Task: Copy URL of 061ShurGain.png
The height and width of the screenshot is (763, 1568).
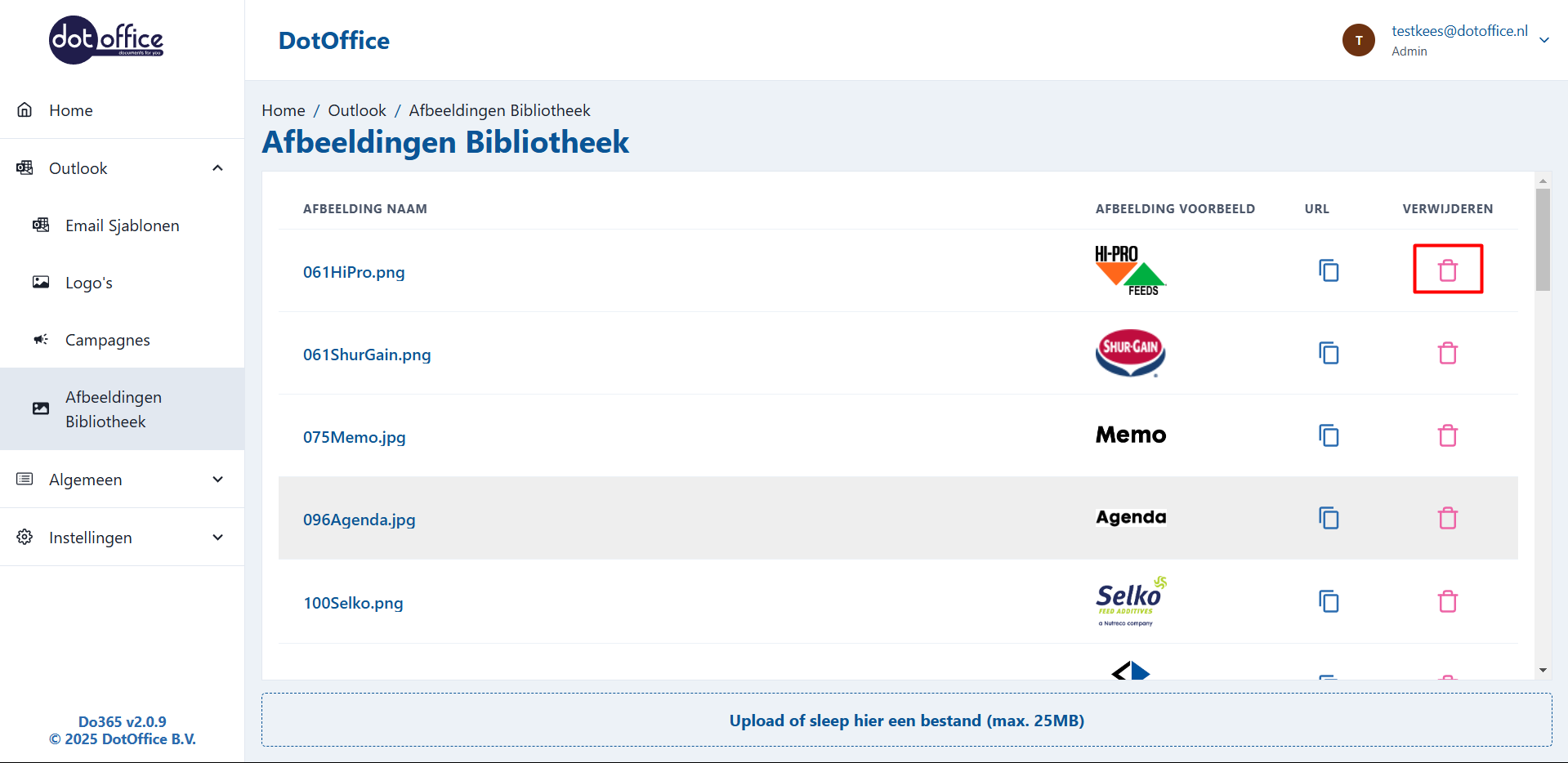Action: click(1329, 353)
